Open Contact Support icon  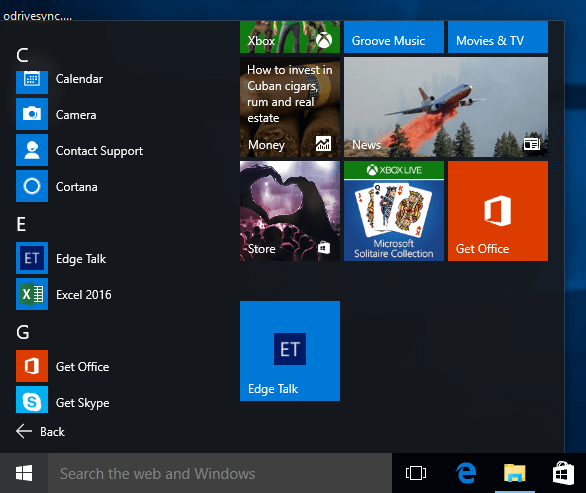32,150
